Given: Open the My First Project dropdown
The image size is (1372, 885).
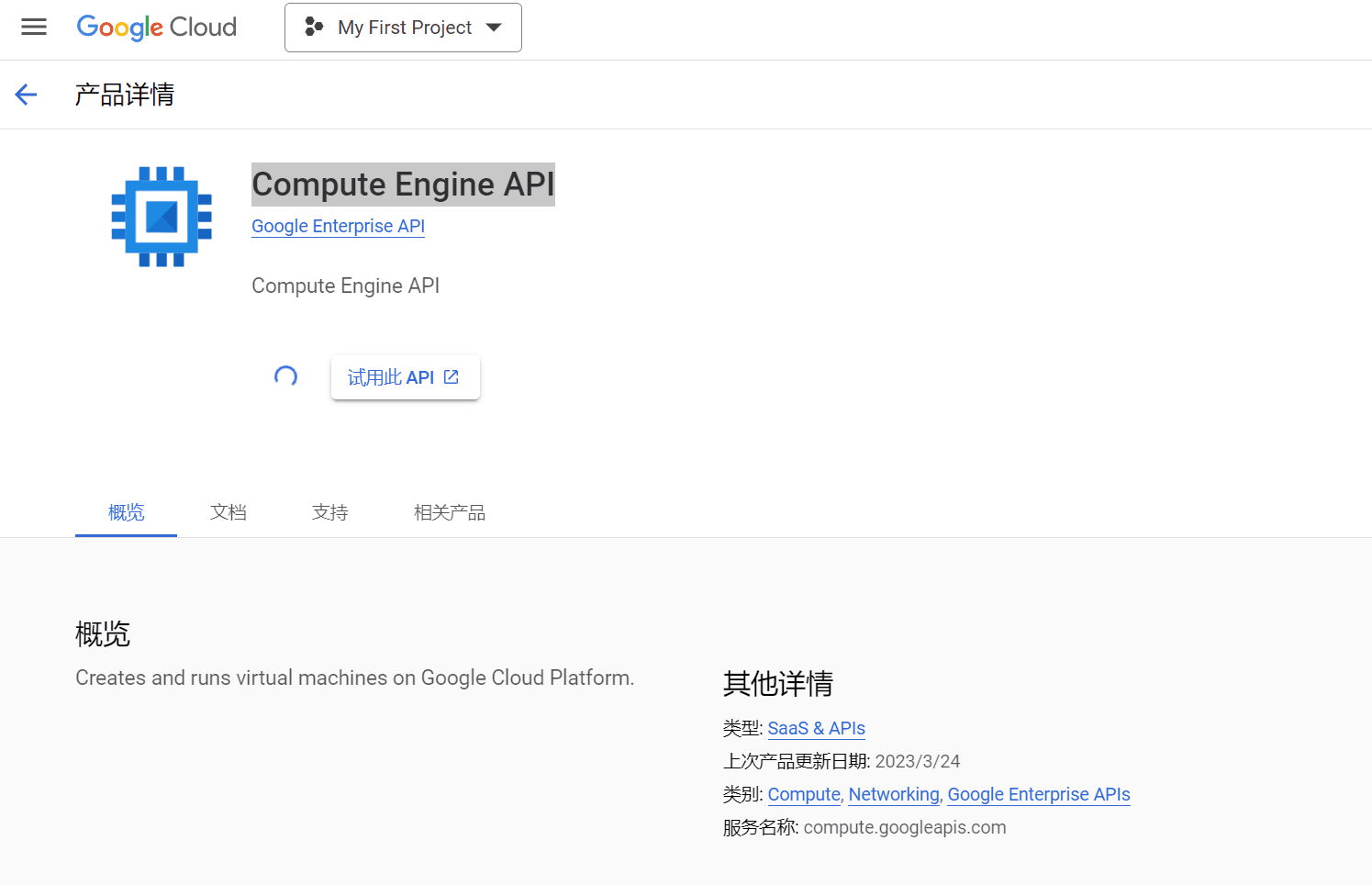Looking at the screenshot, I should click(403, 27).
